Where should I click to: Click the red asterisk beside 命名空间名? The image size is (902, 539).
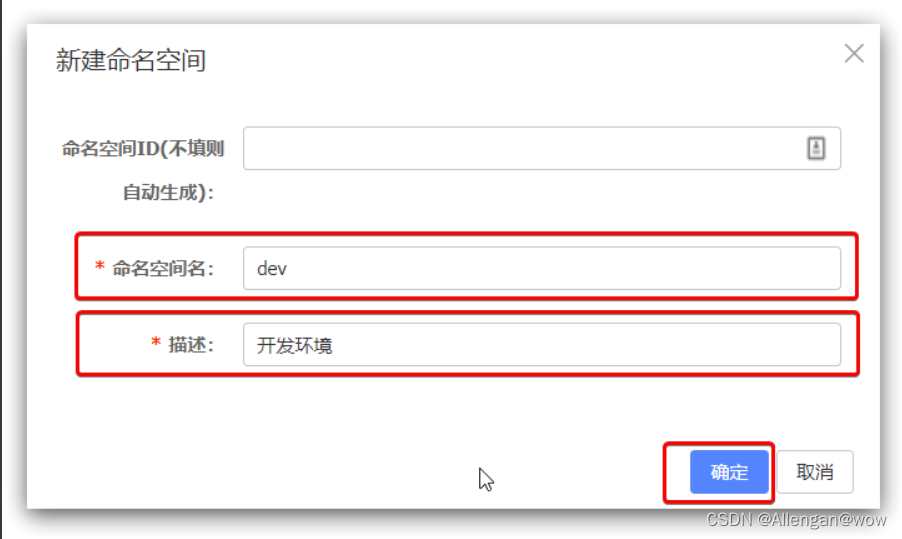100,266
